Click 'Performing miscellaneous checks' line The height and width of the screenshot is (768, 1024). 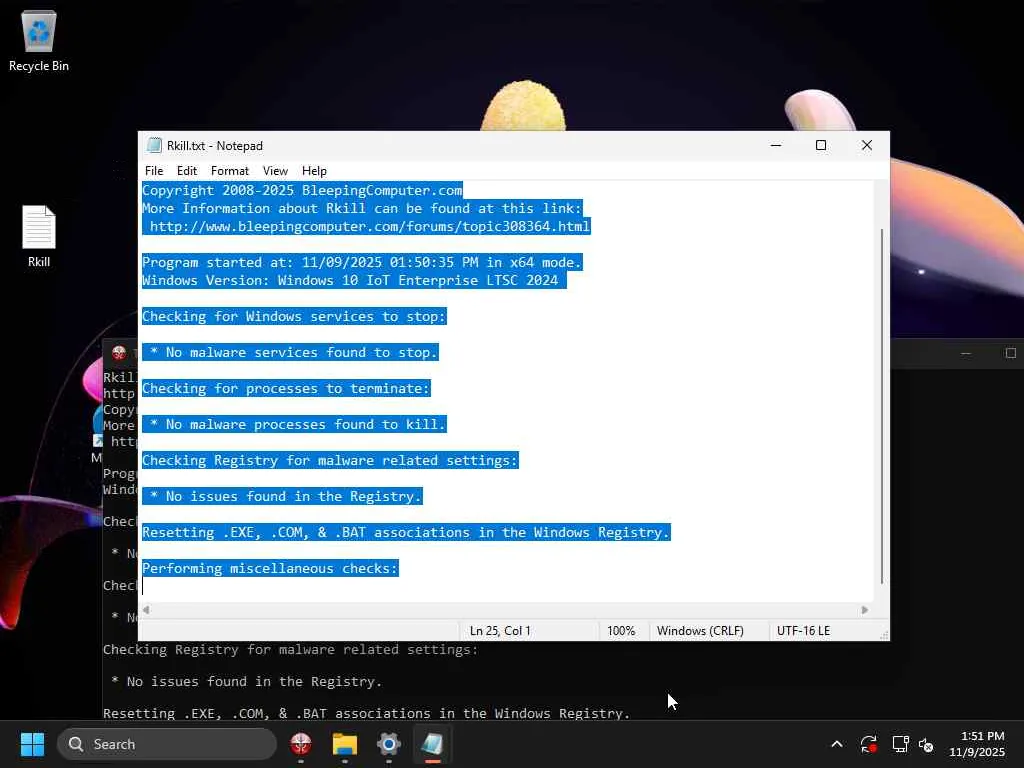click(270, 568)
